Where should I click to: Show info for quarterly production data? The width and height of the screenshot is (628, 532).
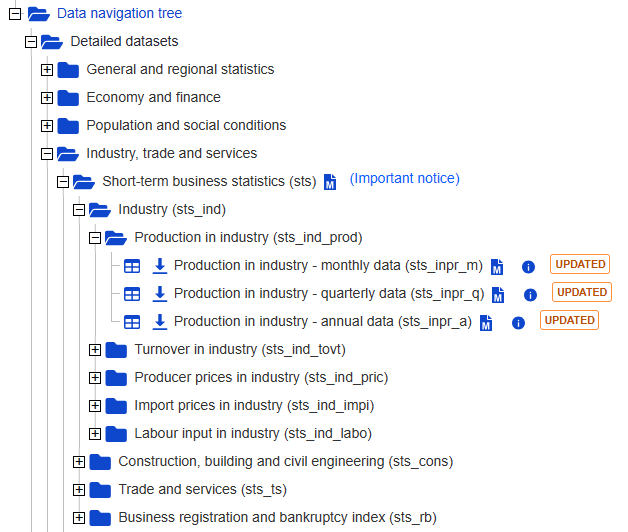[x=530, y=295]
